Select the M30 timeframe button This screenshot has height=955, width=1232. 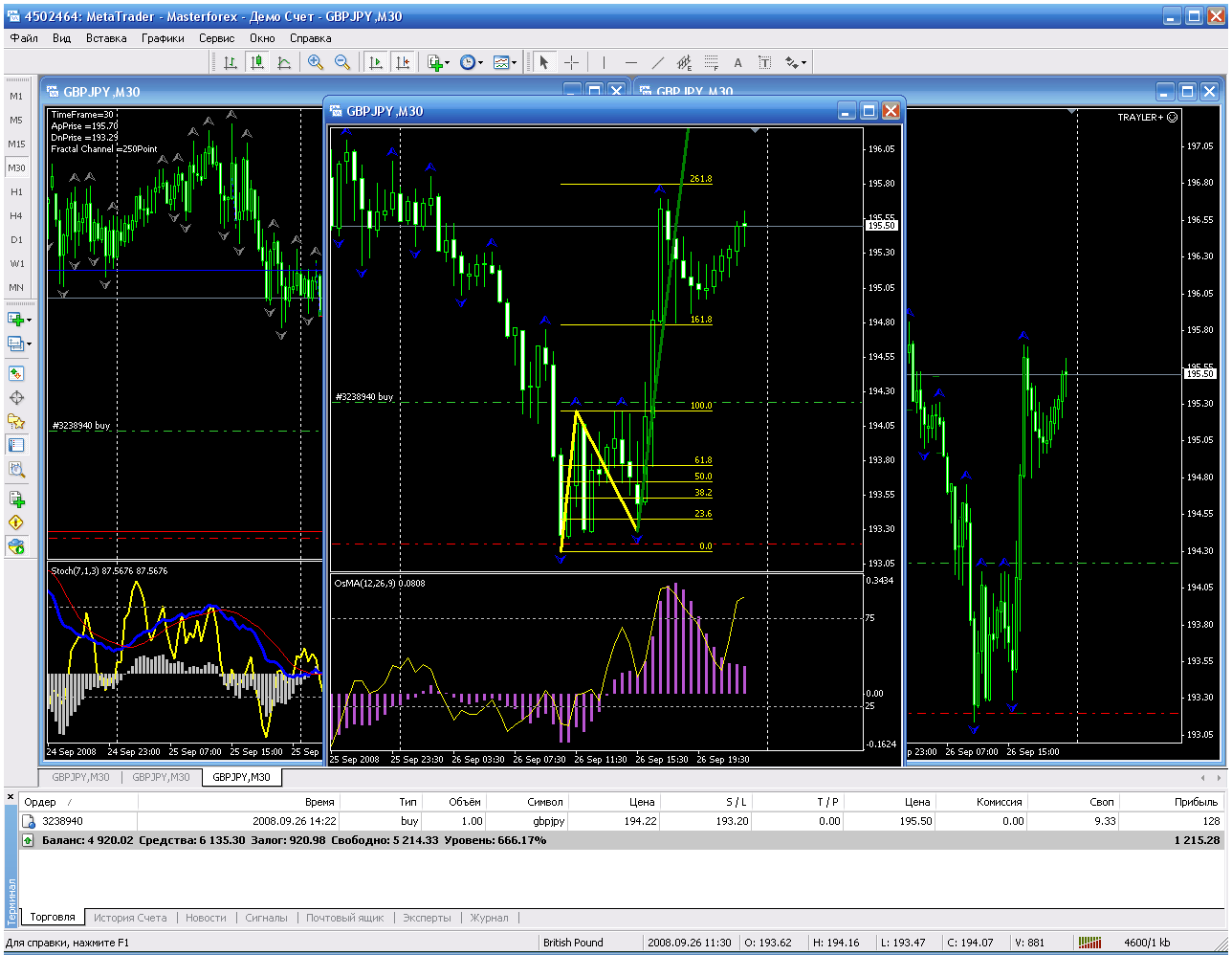[16, 168]
